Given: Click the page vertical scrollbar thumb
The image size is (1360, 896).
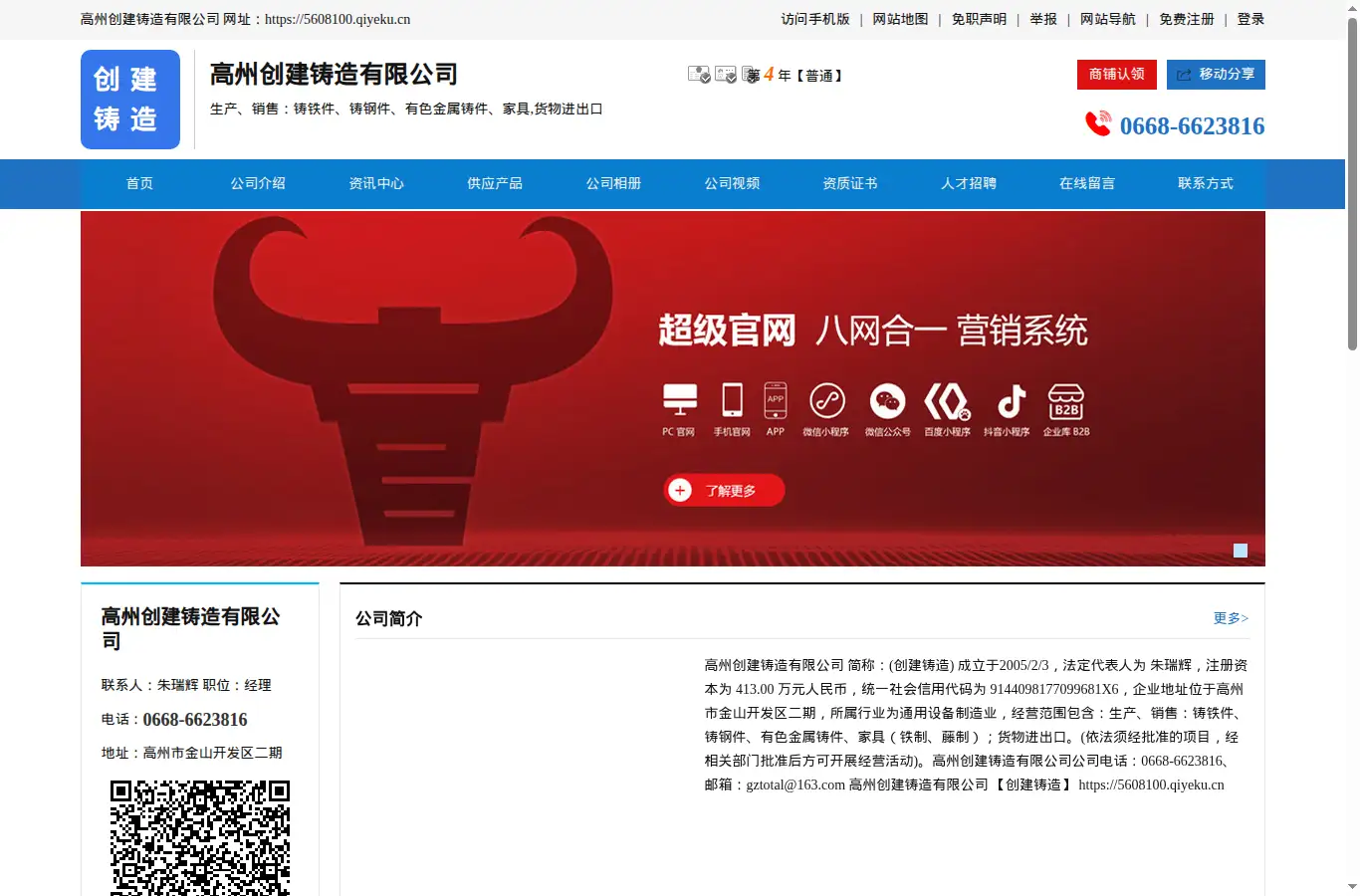Looking at the screenshot, I should [x=1352, y=184].
